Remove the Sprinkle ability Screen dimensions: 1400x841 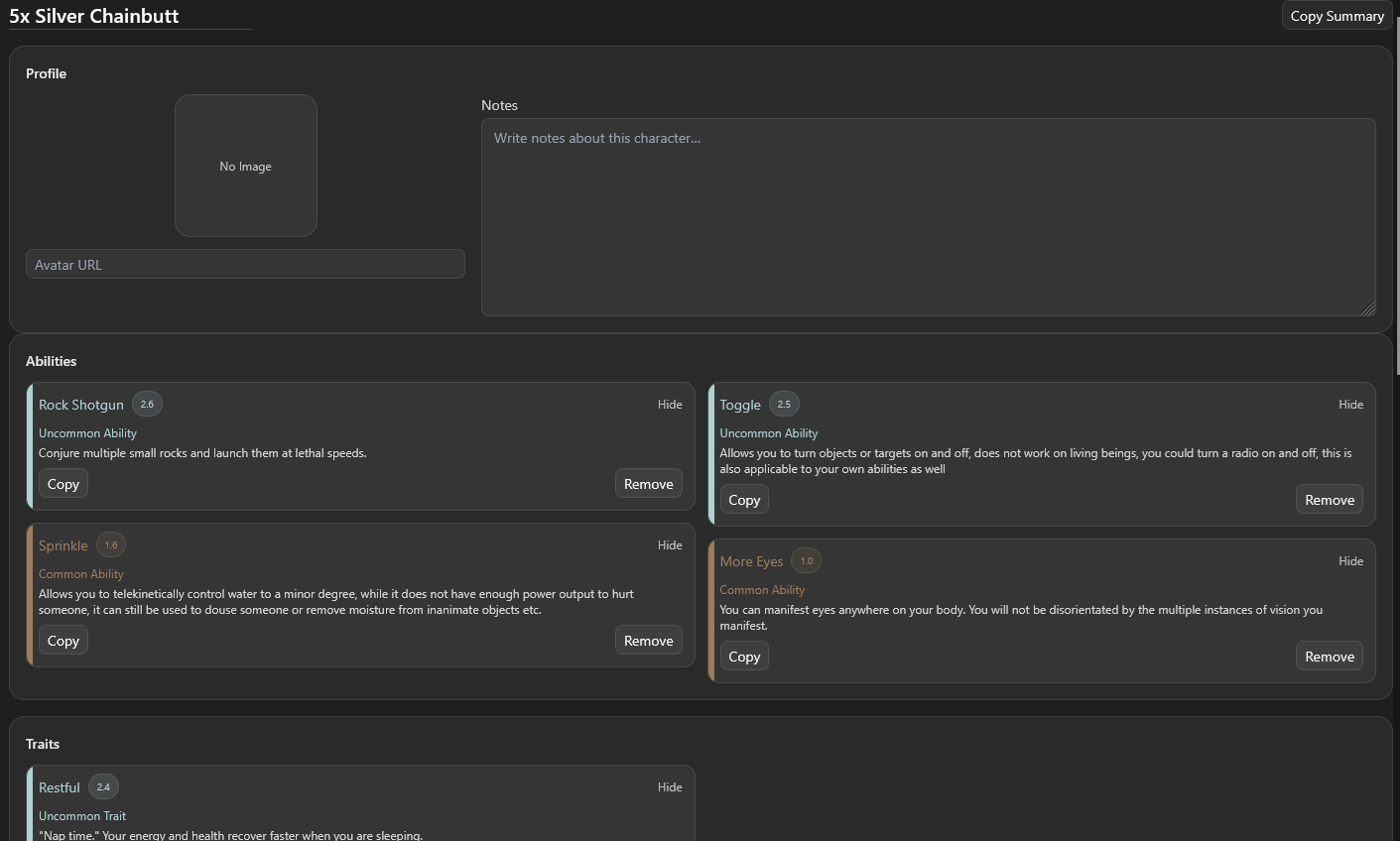(649, 641)
